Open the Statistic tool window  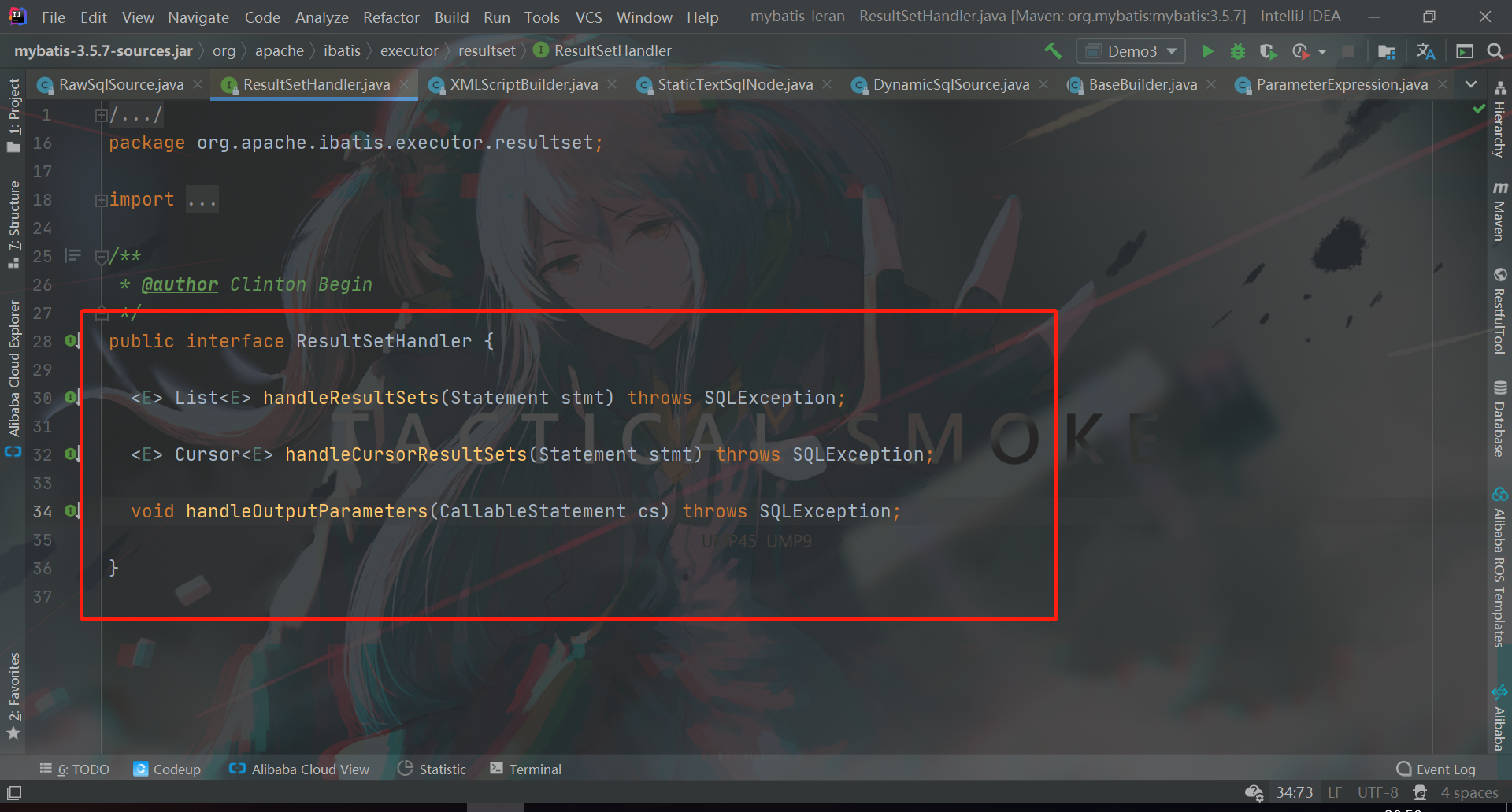432,769
